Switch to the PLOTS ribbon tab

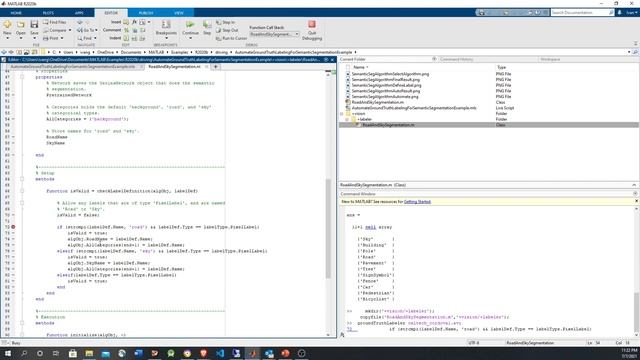point(48,13)
